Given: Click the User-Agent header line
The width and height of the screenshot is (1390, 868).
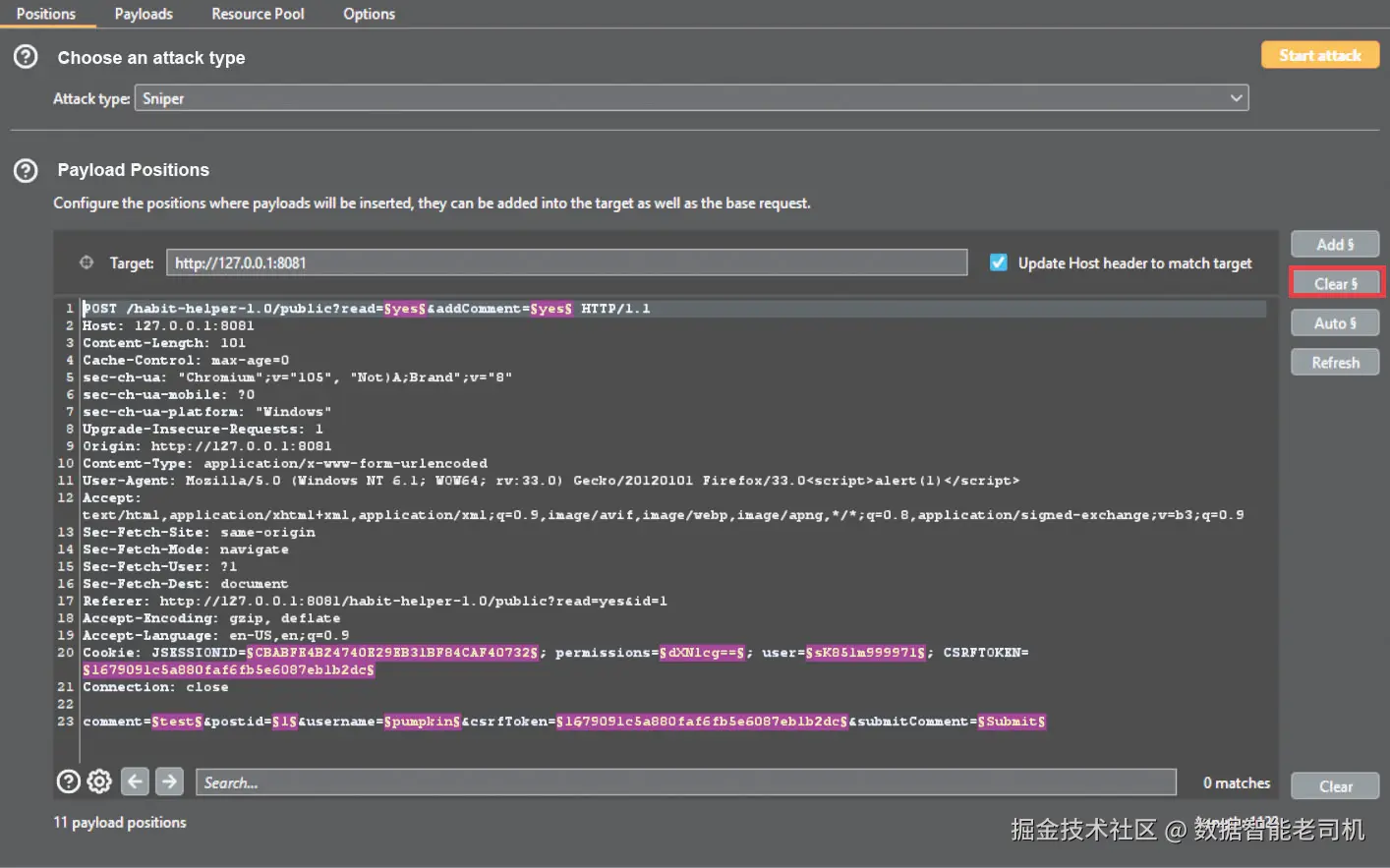Looking at the screenshot, I should coord(550,481).
